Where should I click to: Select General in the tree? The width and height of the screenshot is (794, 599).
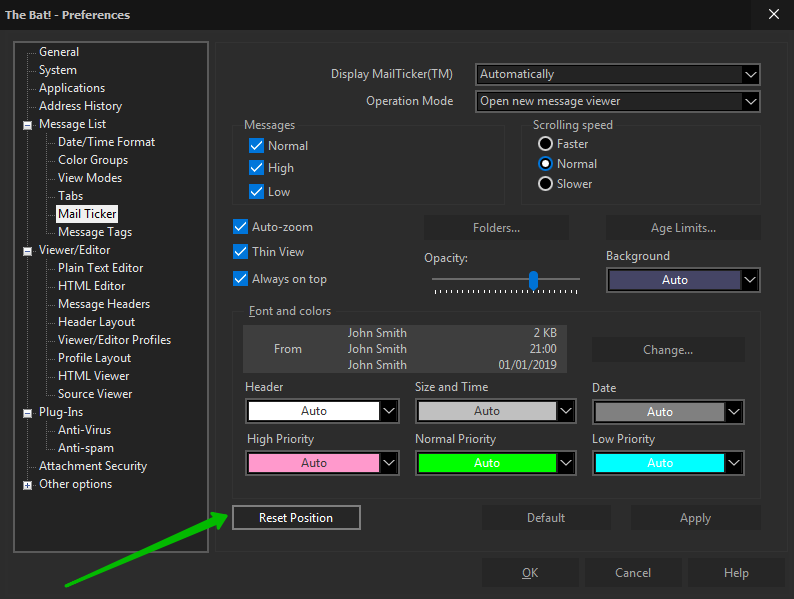coord(59,52)
